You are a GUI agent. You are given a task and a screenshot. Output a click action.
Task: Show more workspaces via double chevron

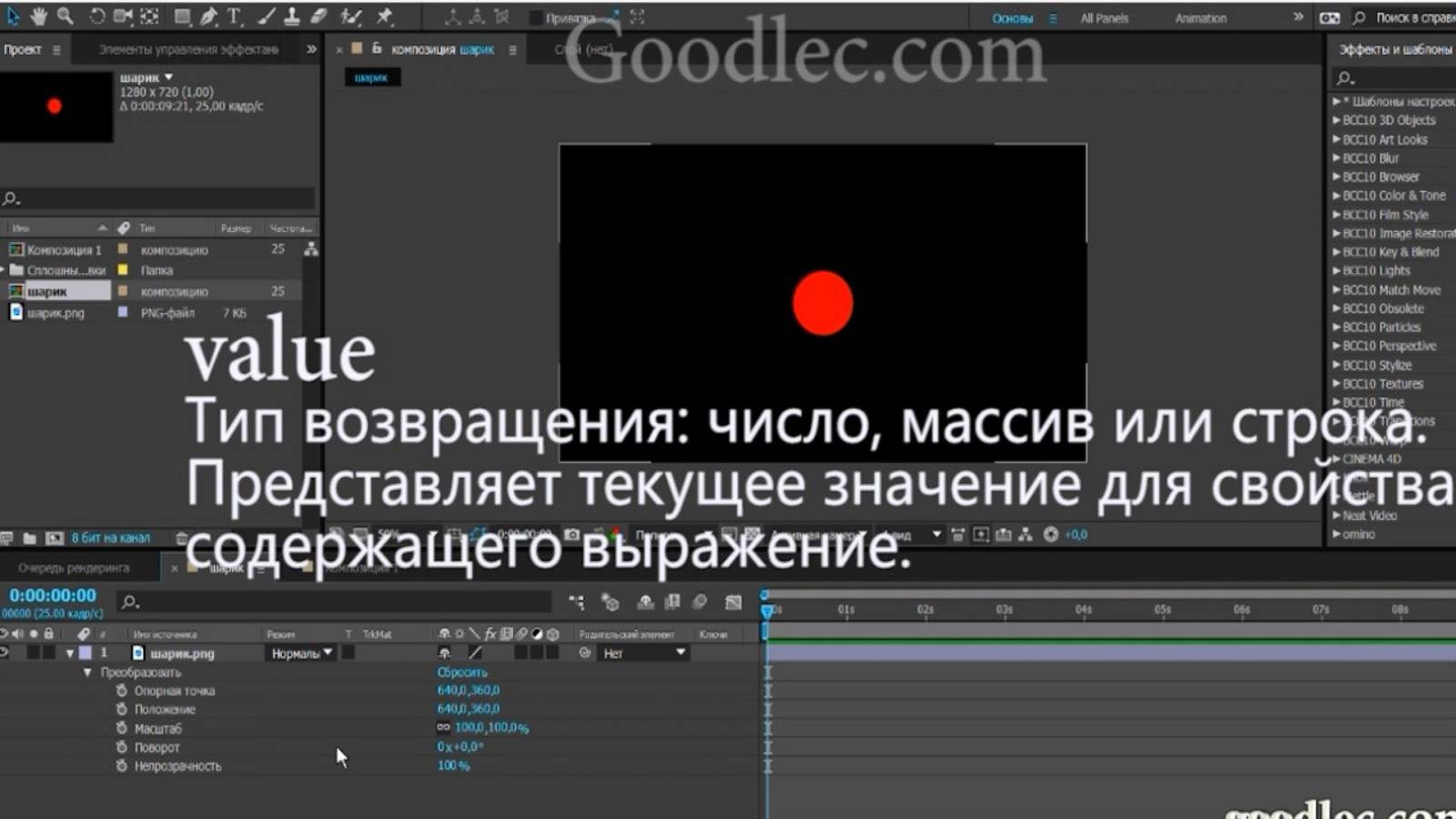(1299, 17)
